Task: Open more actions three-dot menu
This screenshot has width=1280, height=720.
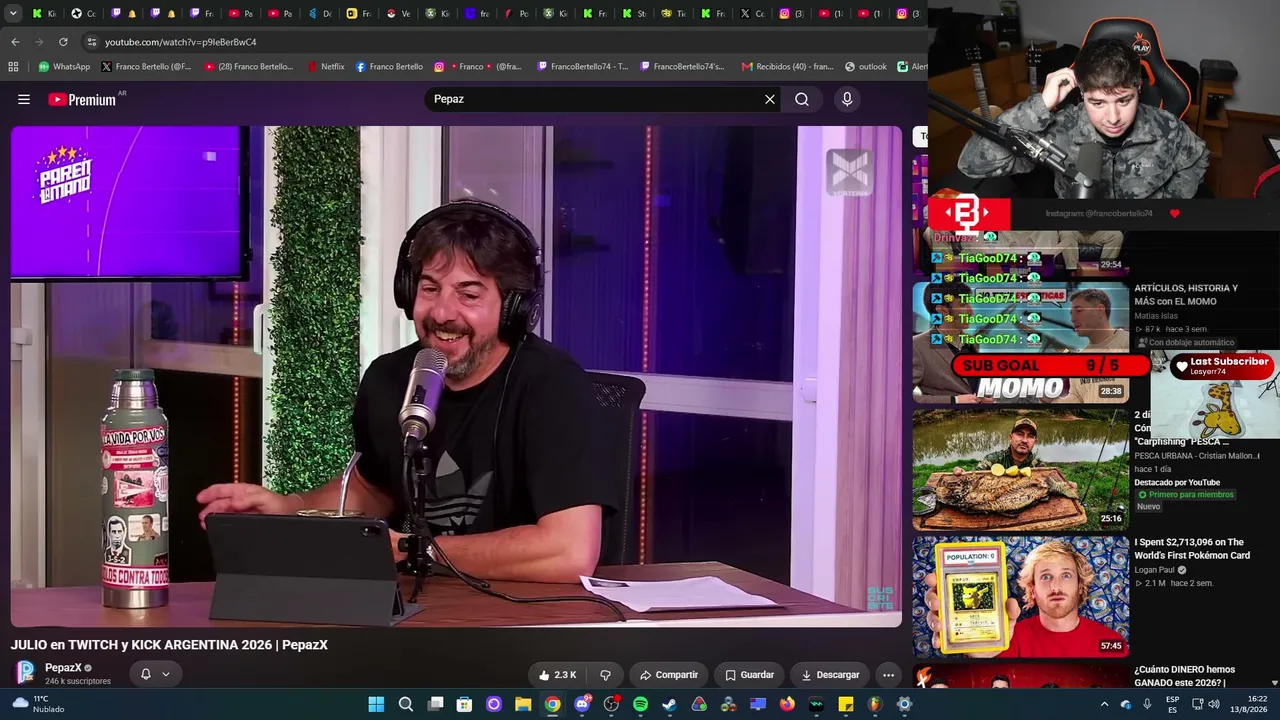Action: tap(888, 675)
